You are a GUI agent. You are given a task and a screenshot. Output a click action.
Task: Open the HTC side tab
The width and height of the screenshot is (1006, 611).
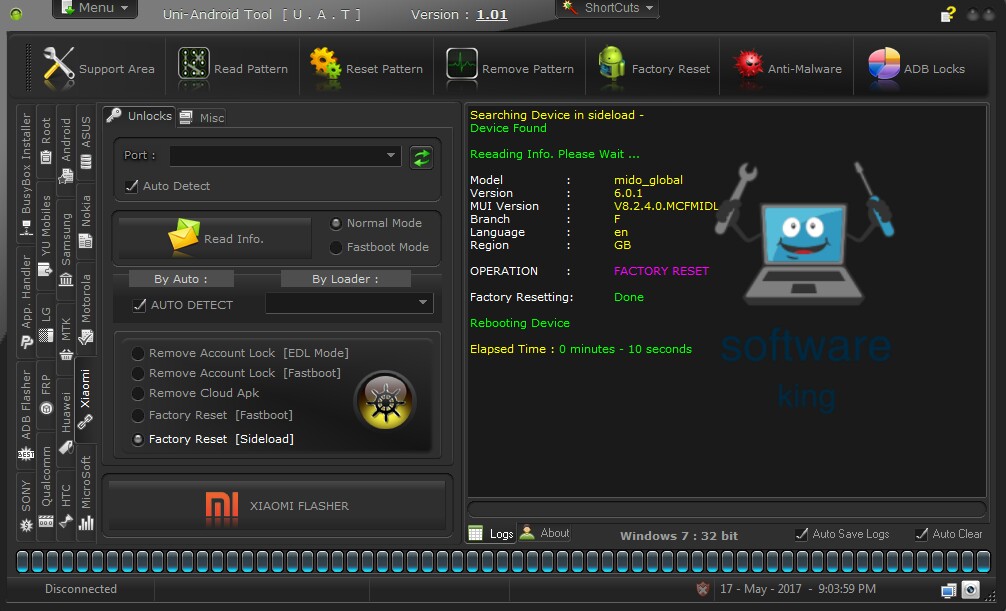point(66,505)
